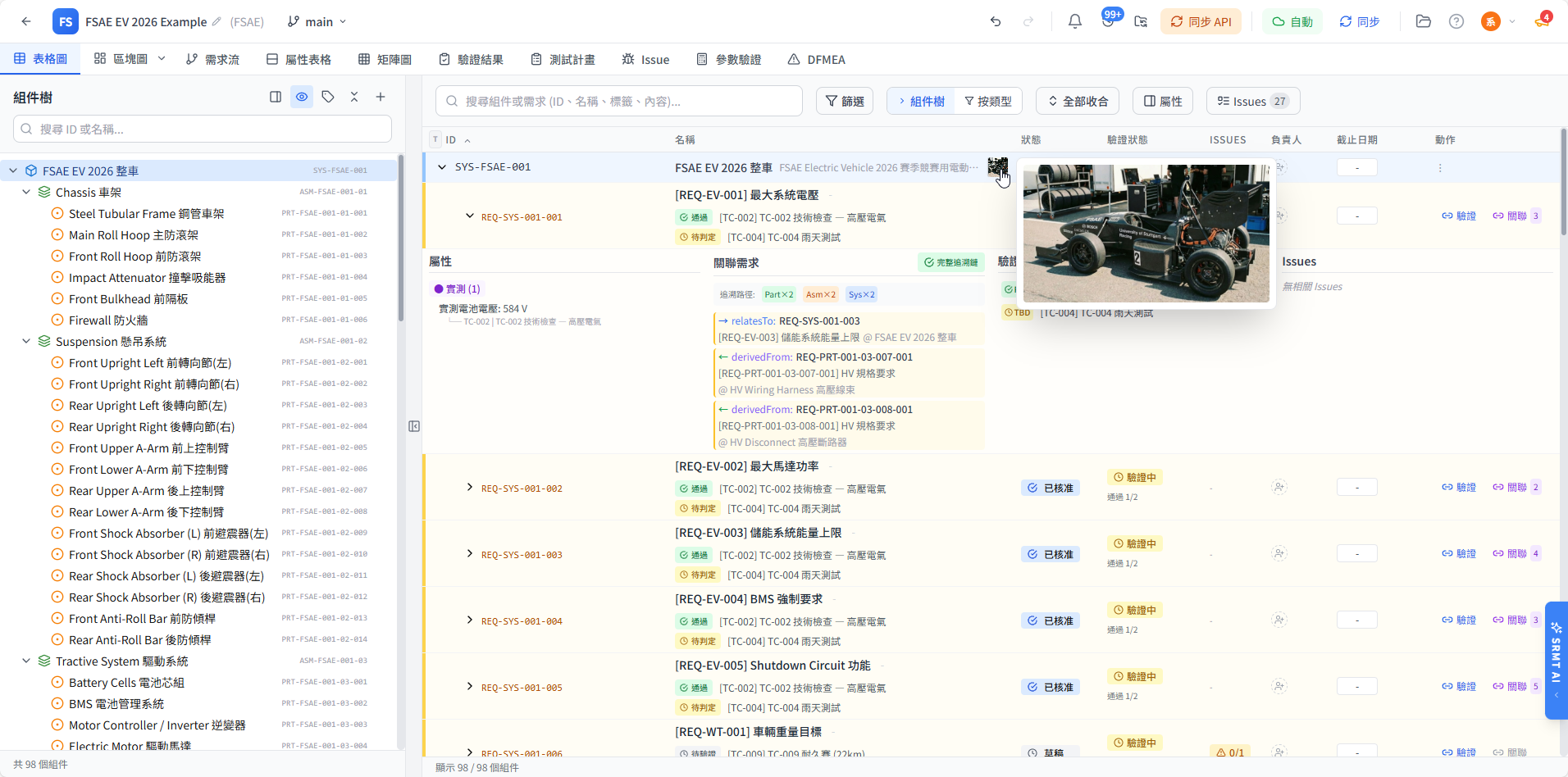The height and width of the screenshot is (777, 1568).
Task: Toggle 自動 auto-sync button
Action: pos(1292,21)
